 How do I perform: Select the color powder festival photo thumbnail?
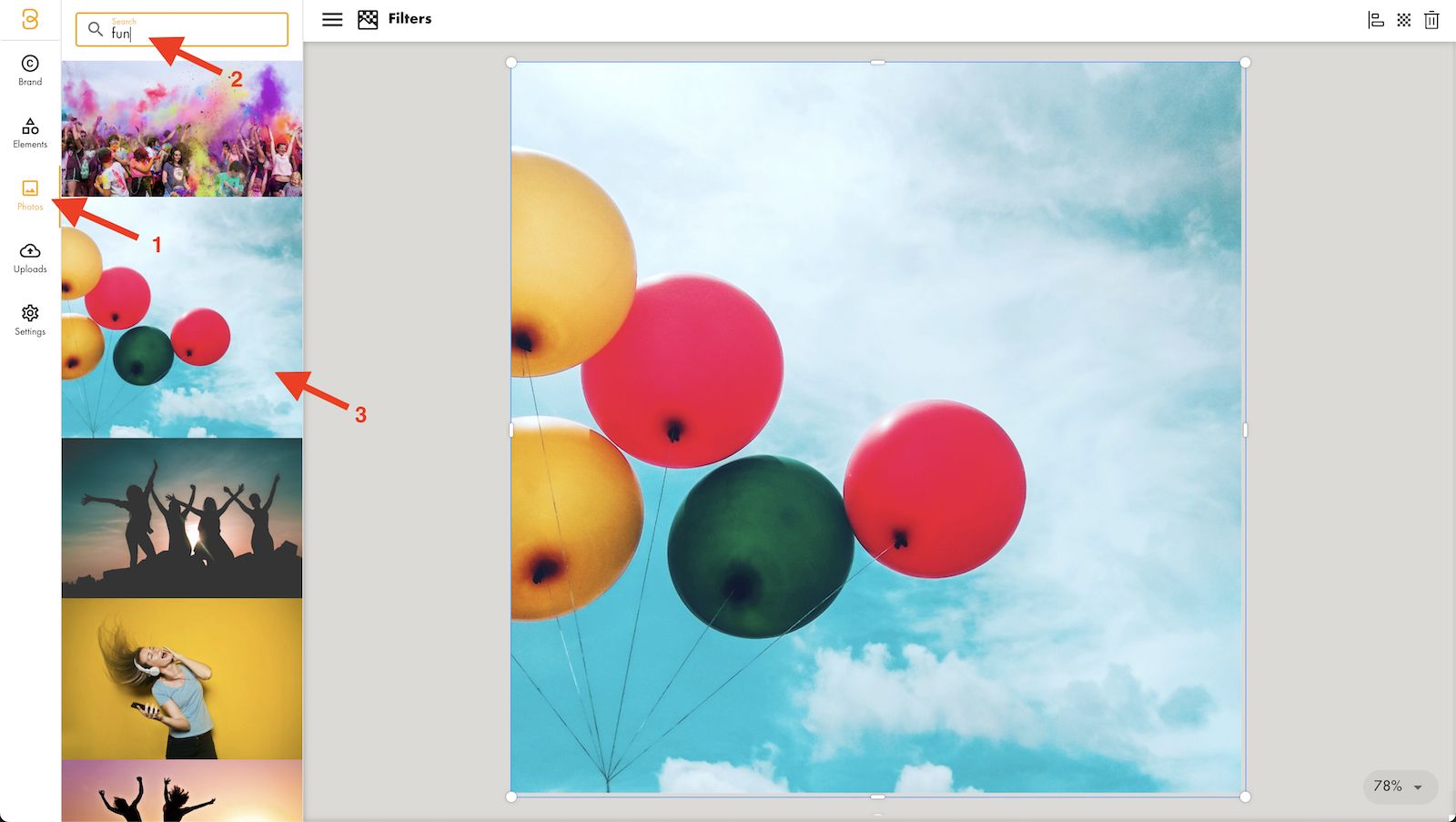(182, 128)
